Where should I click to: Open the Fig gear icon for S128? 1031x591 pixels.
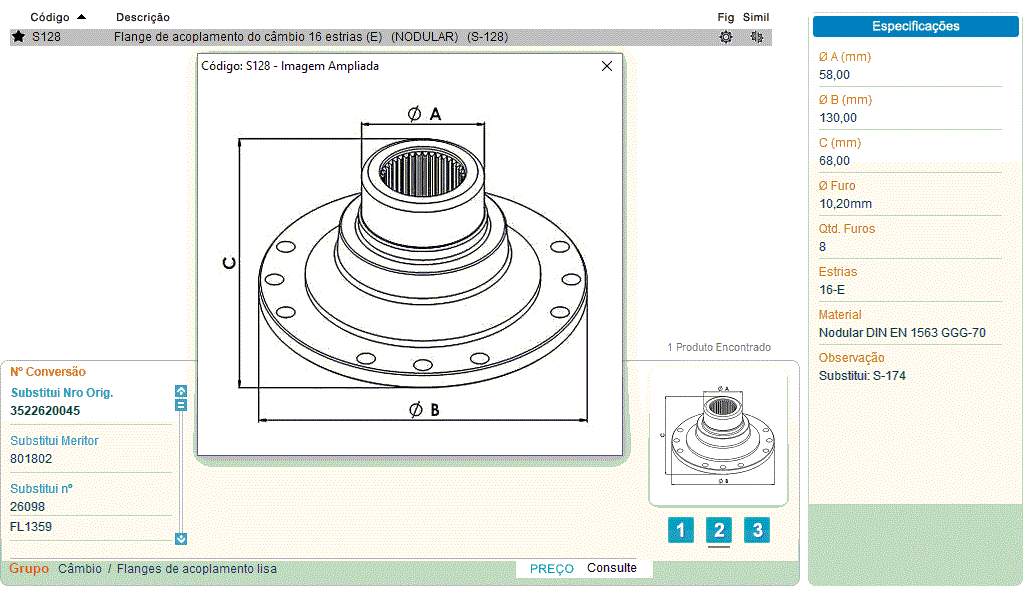[x=726, y=37]
